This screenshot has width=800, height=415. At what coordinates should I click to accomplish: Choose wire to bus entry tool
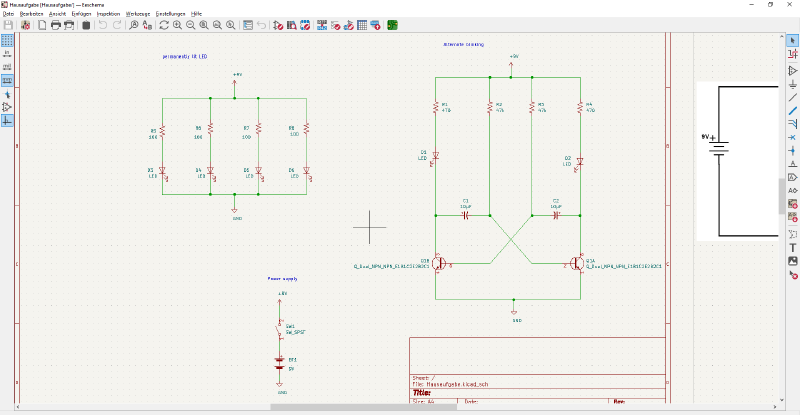pyautogui.click(x=792, y=124)
